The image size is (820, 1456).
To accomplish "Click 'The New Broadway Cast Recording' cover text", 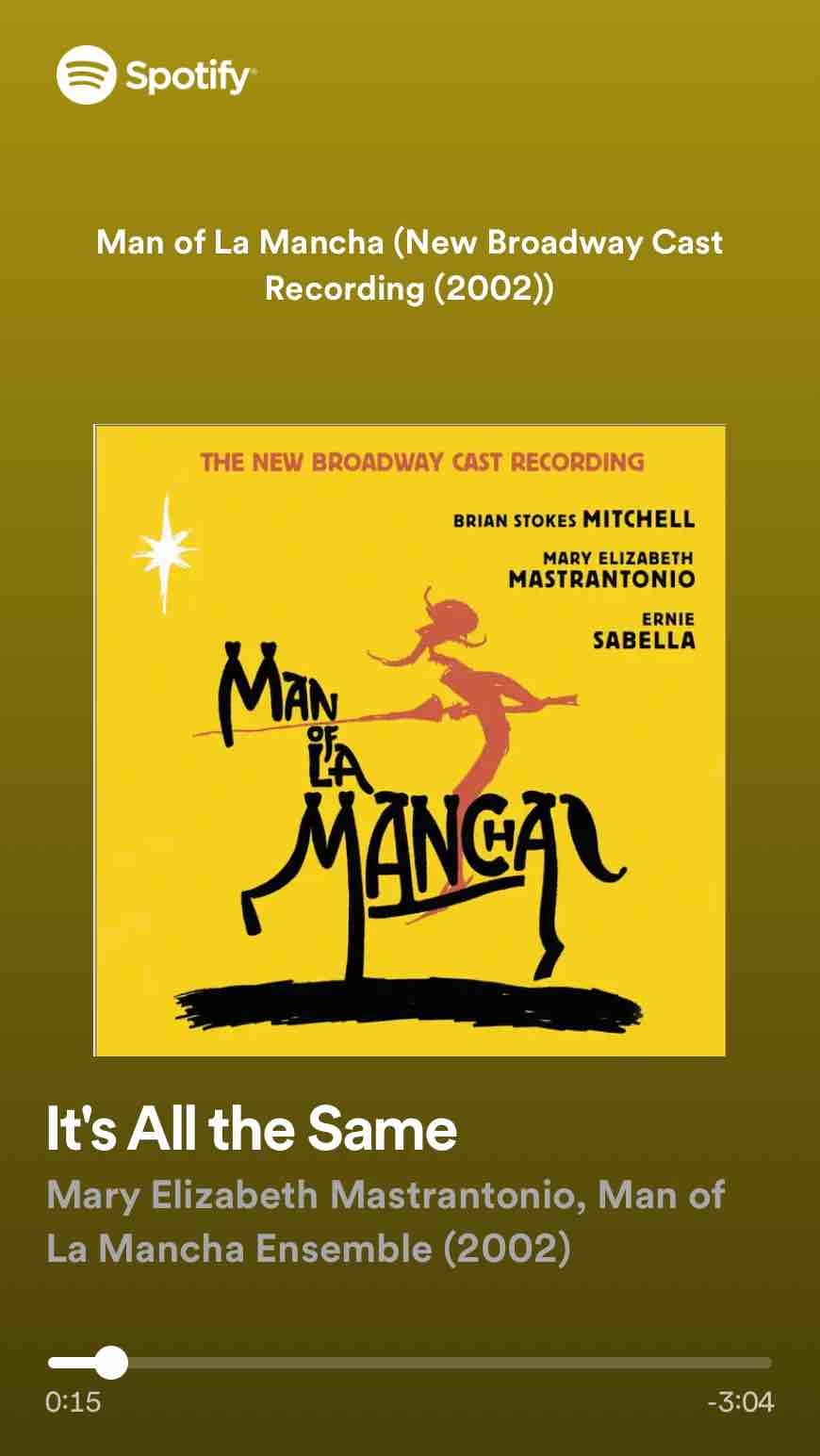I will [422, 462].
